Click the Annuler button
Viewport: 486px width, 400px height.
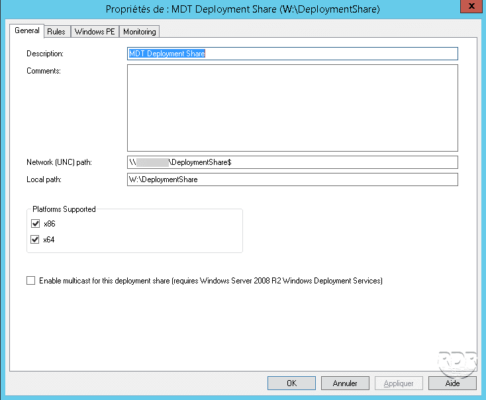345,383
